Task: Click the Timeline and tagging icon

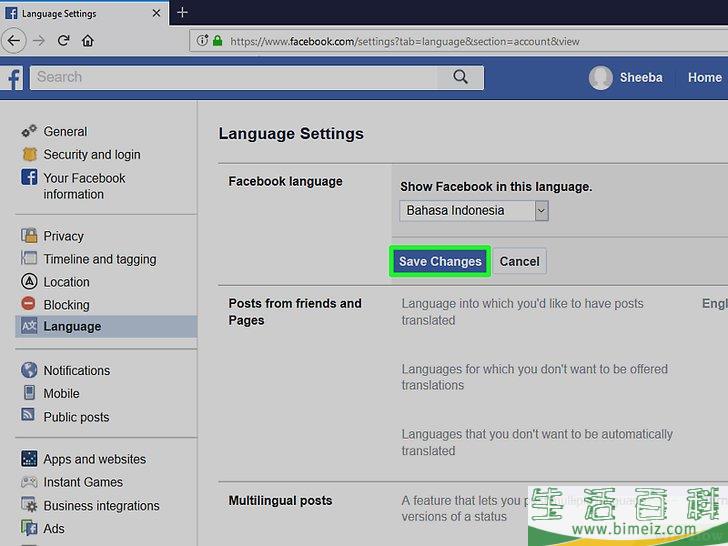Action: 29,258
